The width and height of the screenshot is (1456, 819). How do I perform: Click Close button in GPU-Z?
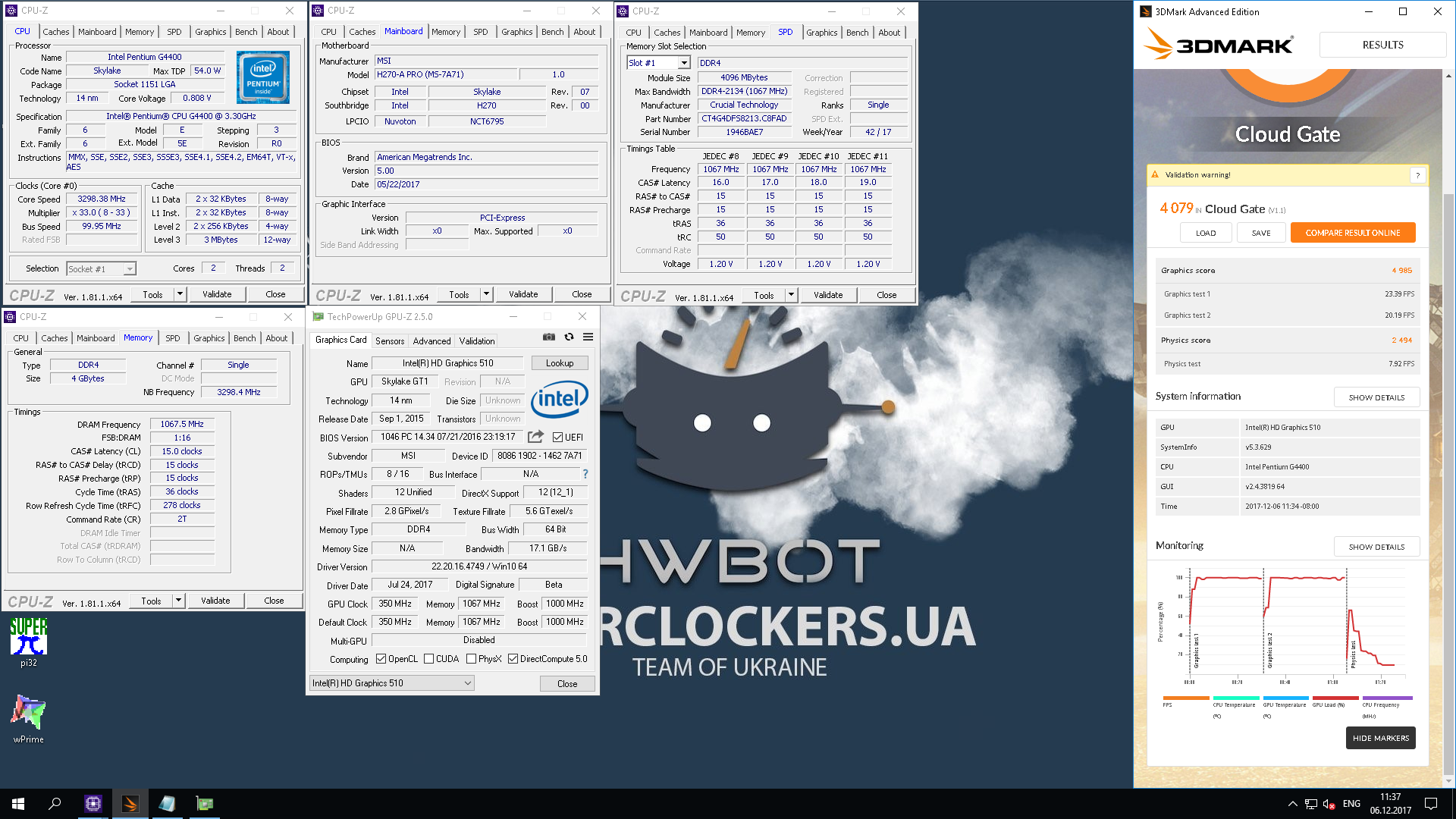pos(567,683)
